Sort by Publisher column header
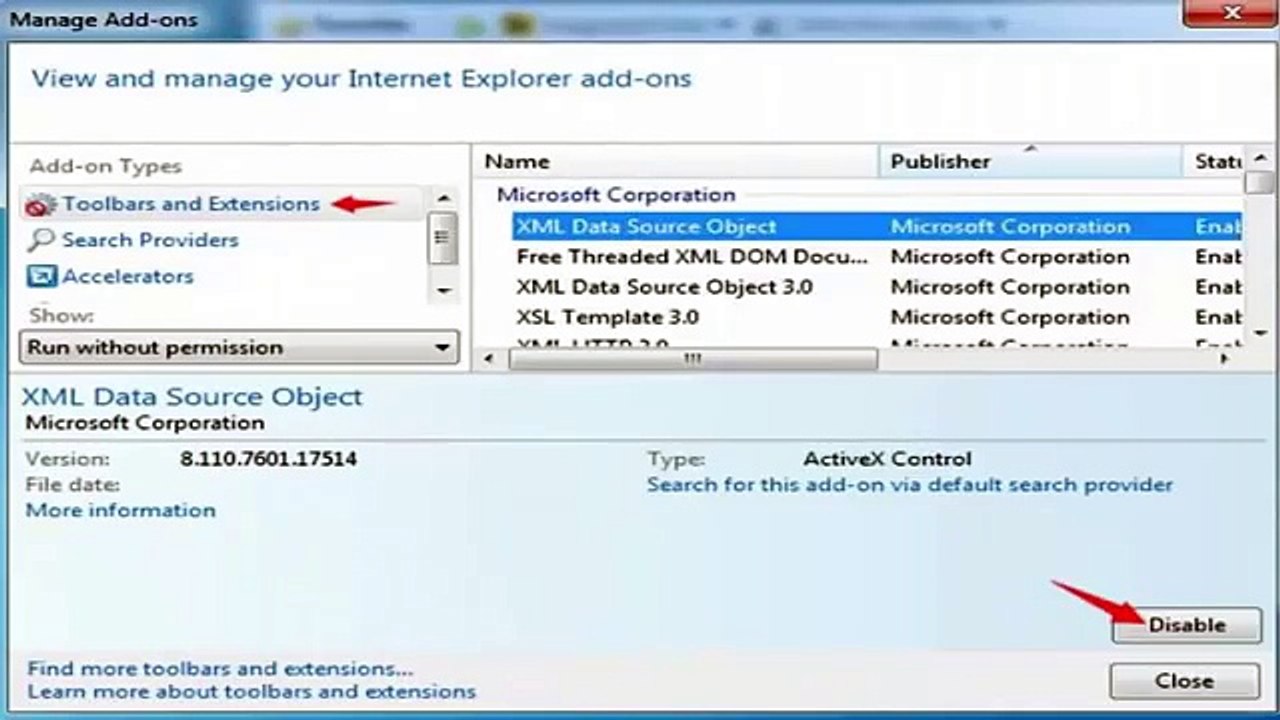This screenshot has height=720, width=1280. (1031, 161)
